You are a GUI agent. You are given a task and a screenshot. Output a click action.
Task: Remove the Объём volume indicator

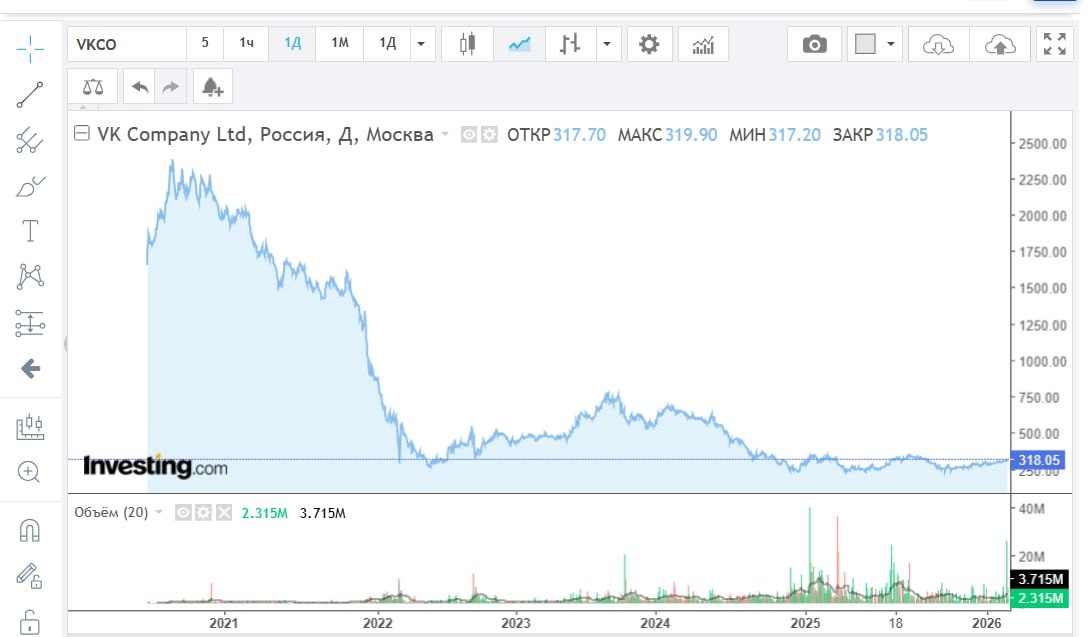pos(223,513)
